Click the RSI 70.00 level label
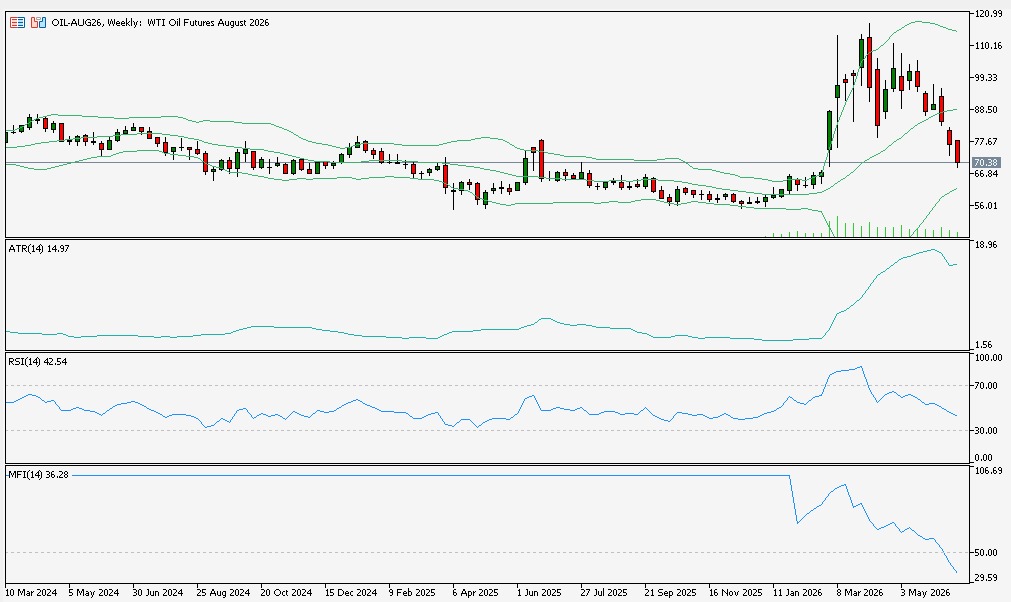Image resolution: width=1011 pixels, height=602 pixels. tap(988, 385)
